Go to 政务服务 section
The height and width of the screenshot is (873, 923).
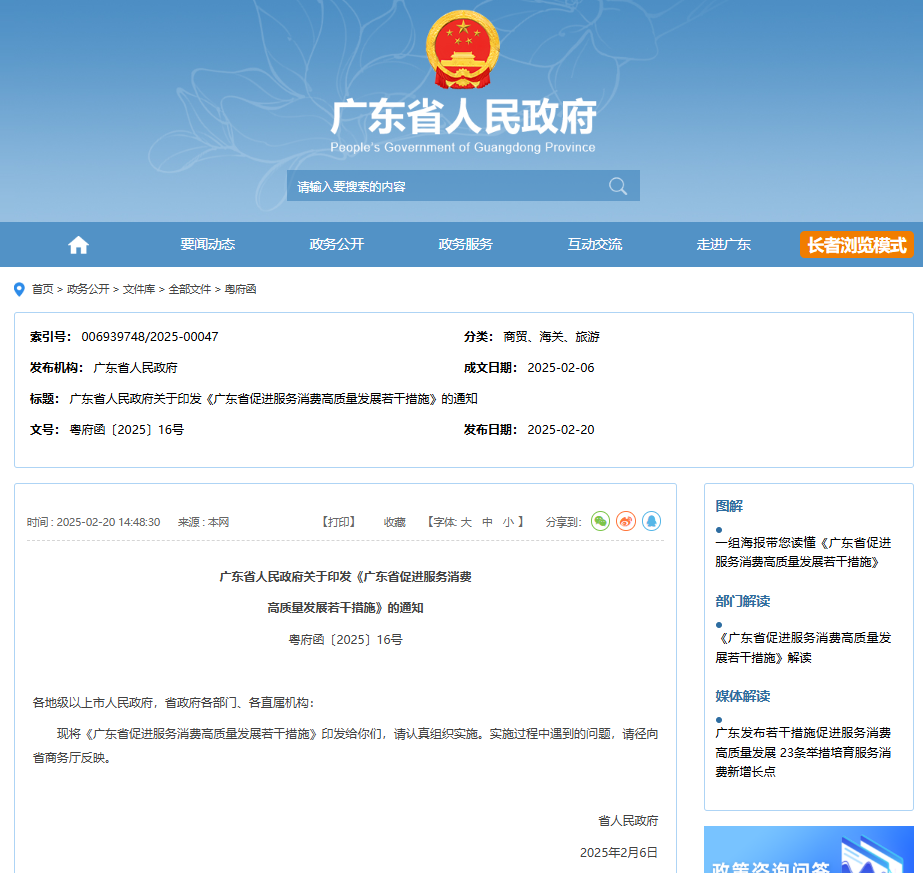[465, 245]
